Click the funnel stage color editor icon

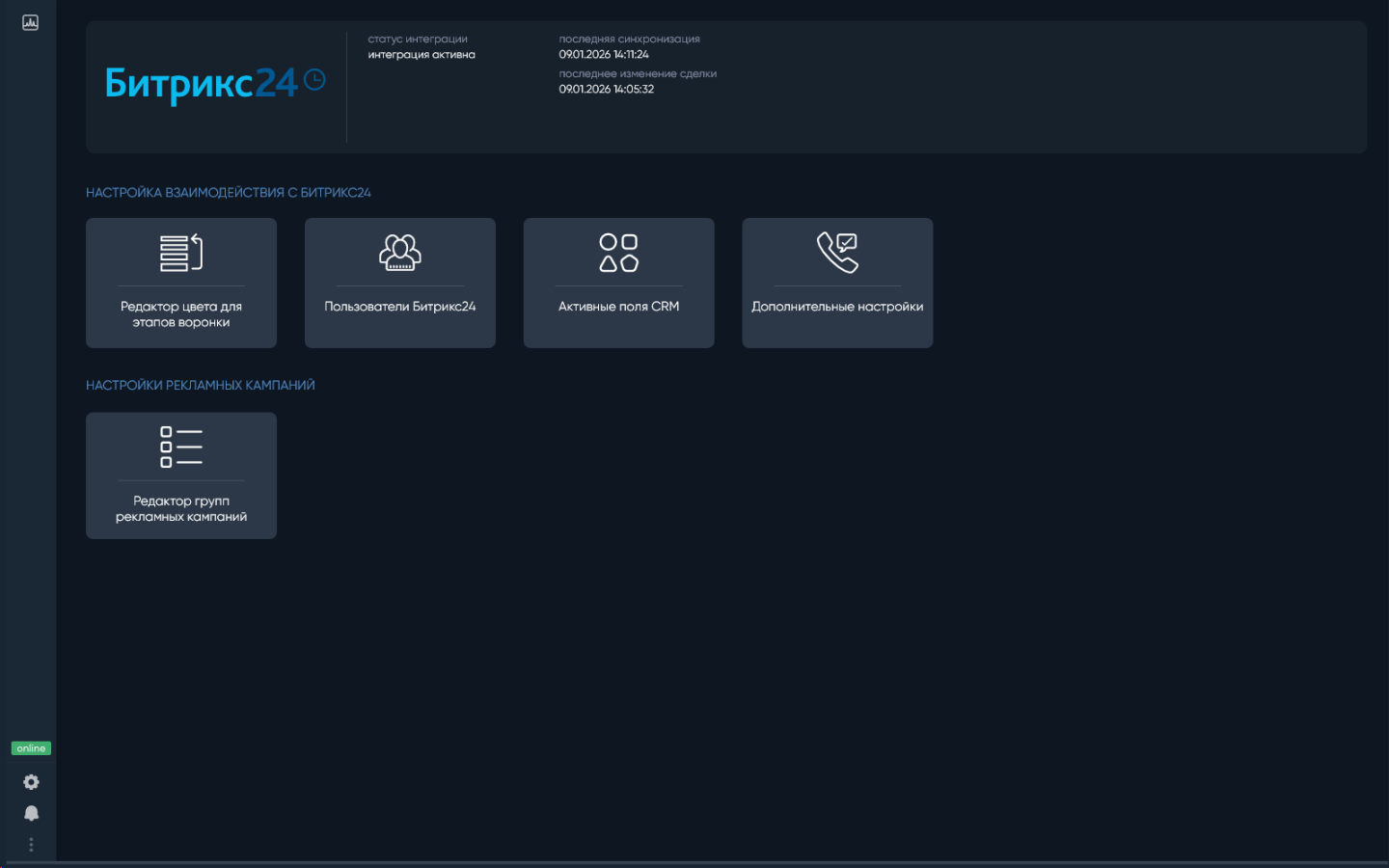coord(181,253)
